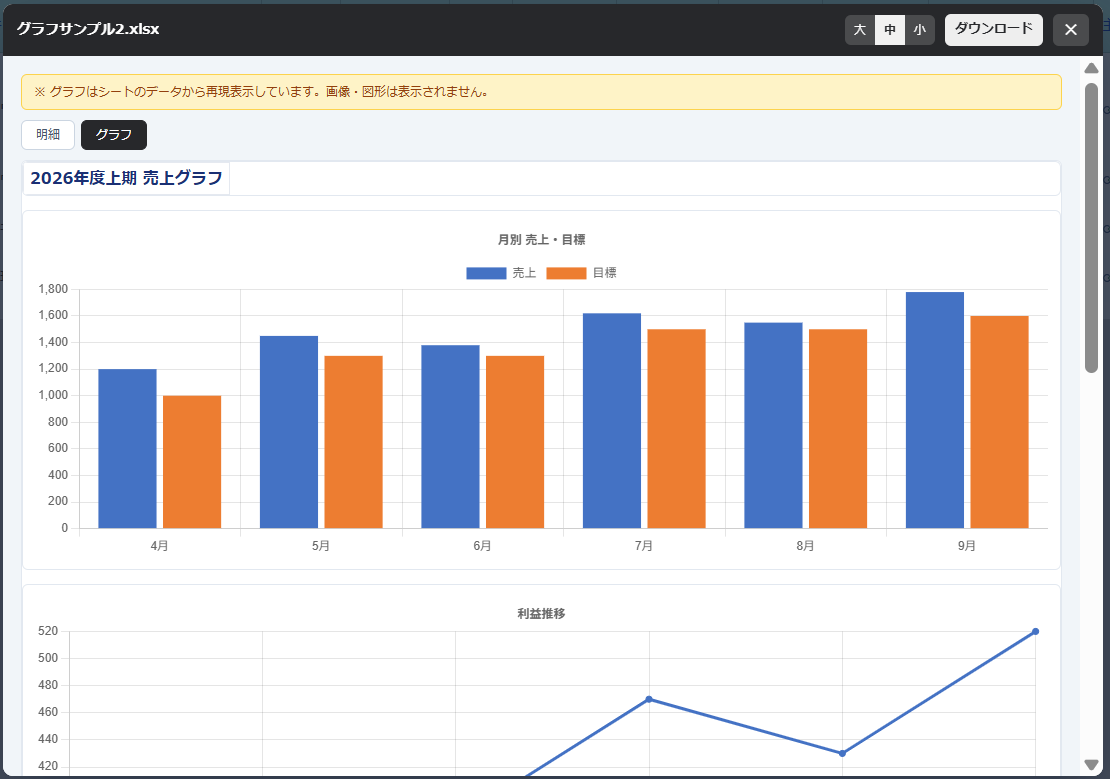Image resolution: width=1110 pixels, height=779 pixels.
Task: Click the 6月 orange 目標 bar
Action: click(x=515, y=442)
